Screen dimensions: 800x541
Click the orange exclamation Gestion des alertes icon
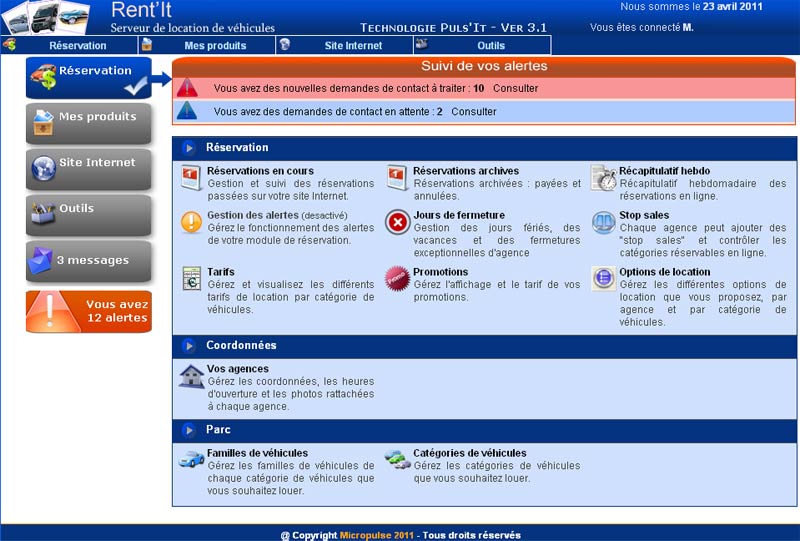click(x=191, y=223)
